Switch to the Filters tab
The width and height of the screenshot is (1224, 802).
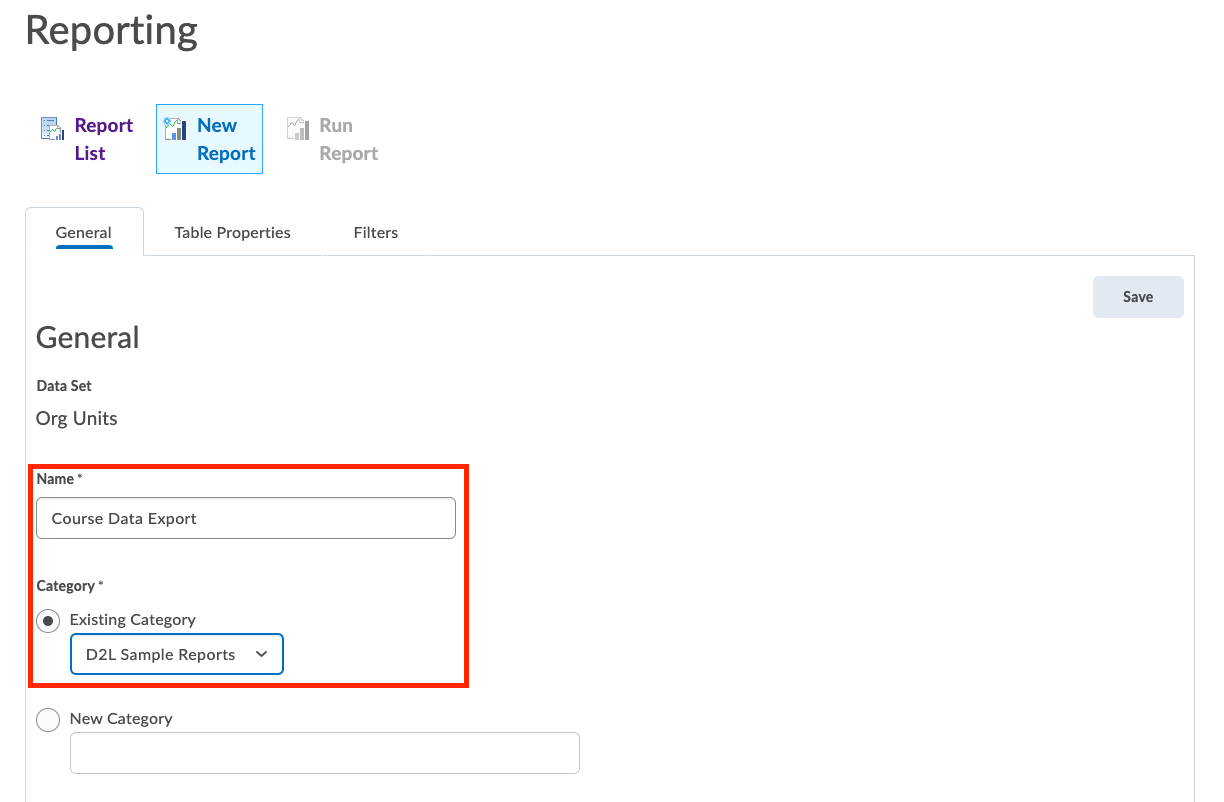[376, 232]
